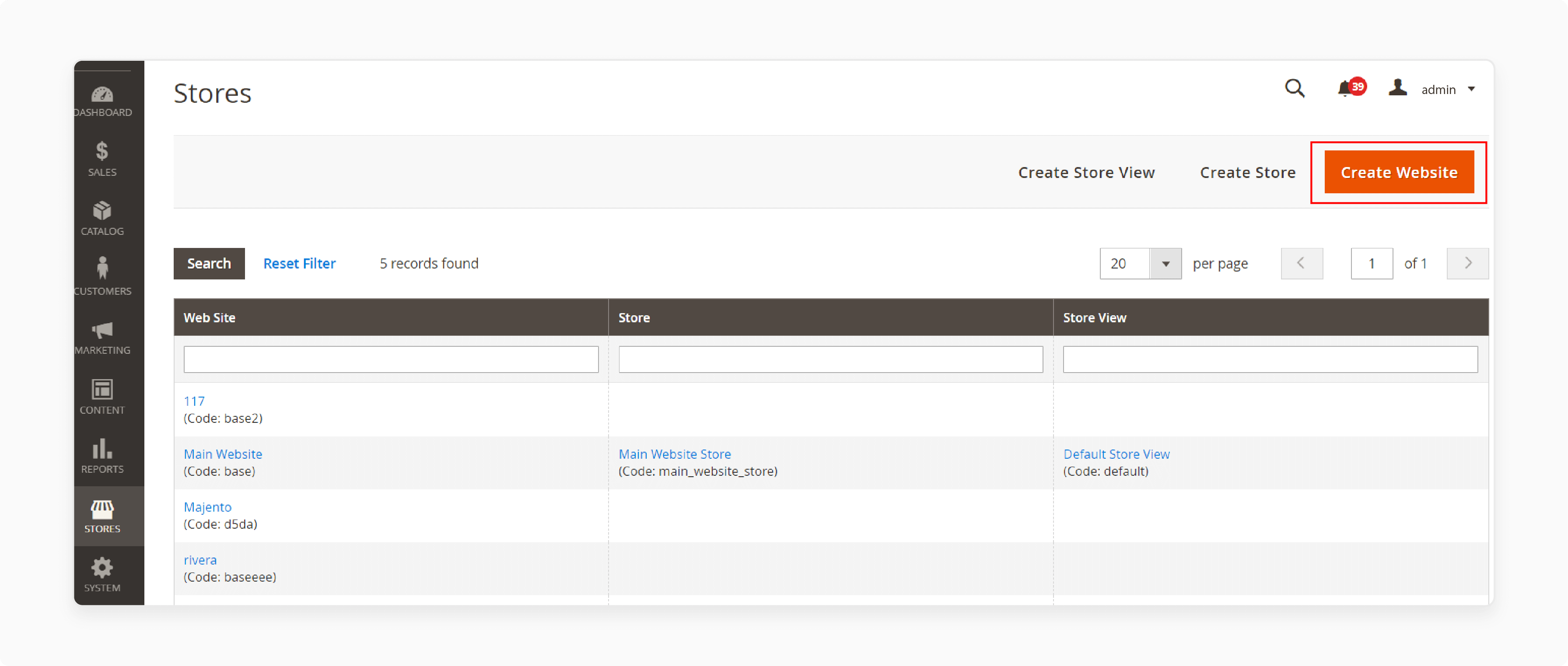Click the page number input field
The width and height of the screenshot is (1568, 666).
(1372, 263)
